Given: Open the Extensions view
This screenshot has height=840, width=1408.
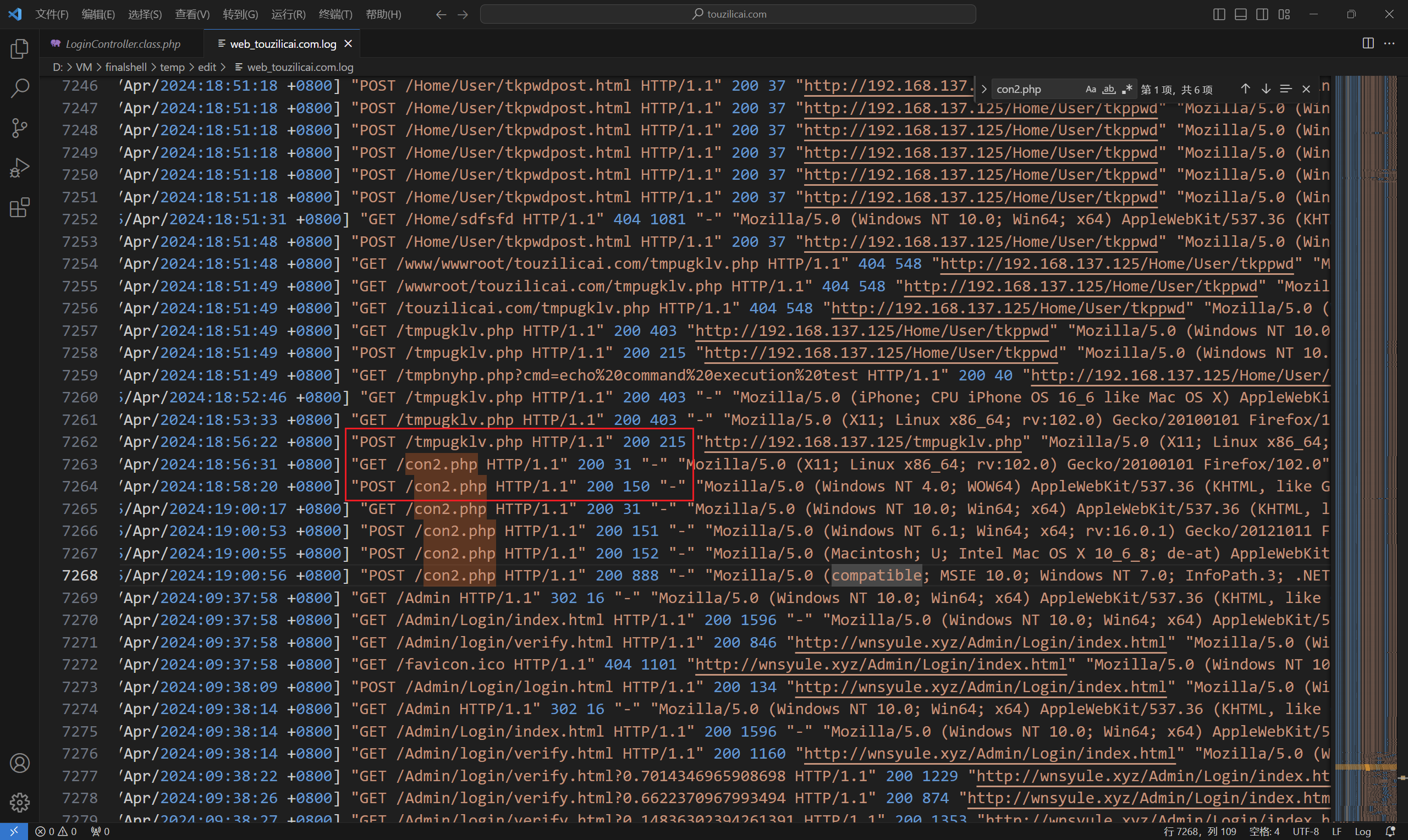Looking at the screenshot, I should tap(20, 207).
